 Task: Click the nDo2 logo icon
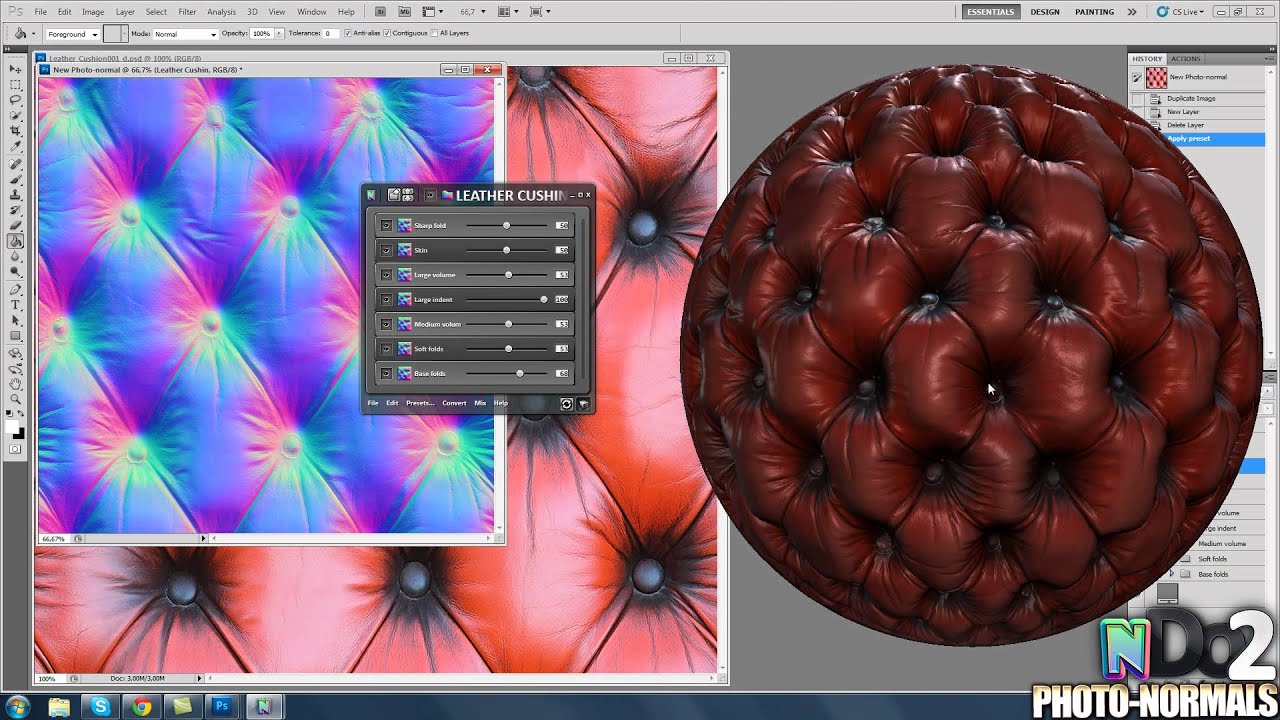point(371,195)
